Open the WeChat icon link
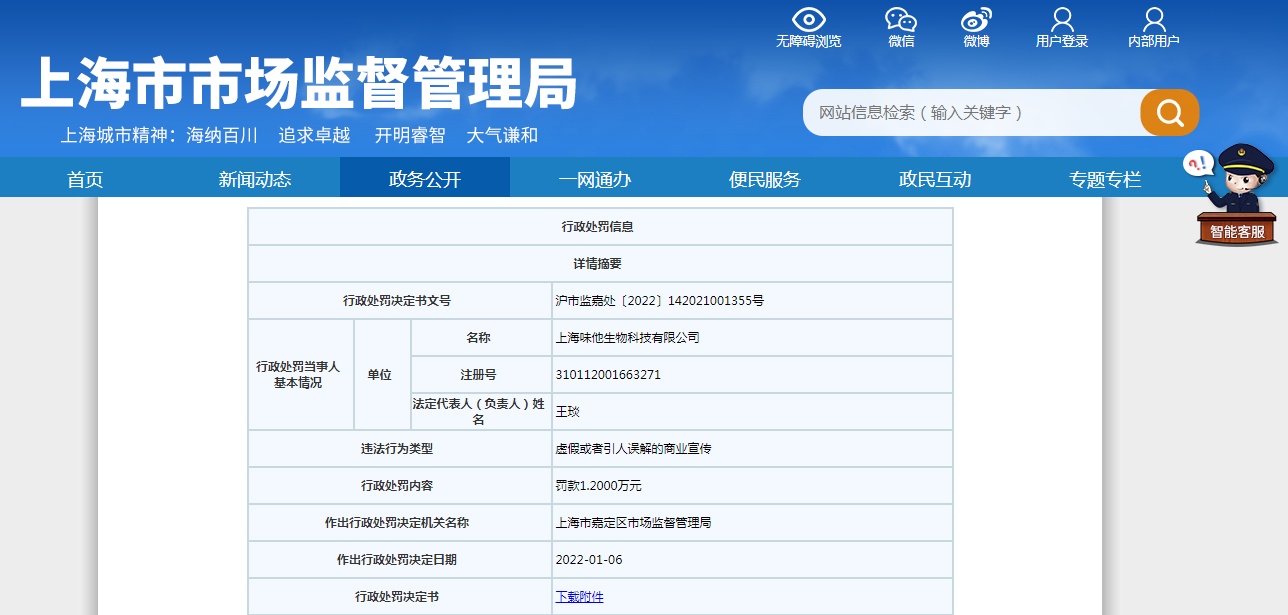 (x=900, y=20)
